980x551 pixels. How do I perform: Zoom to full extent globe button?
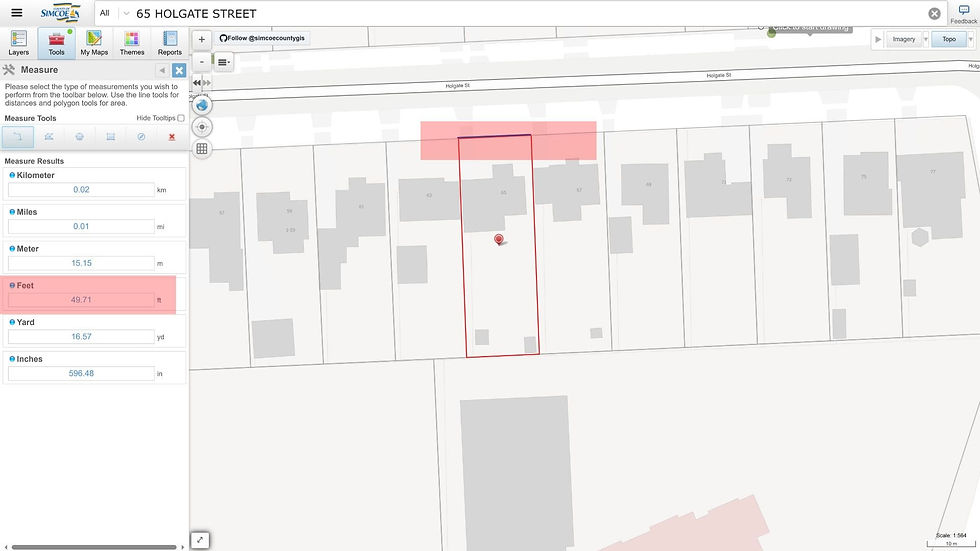point(202,105)
